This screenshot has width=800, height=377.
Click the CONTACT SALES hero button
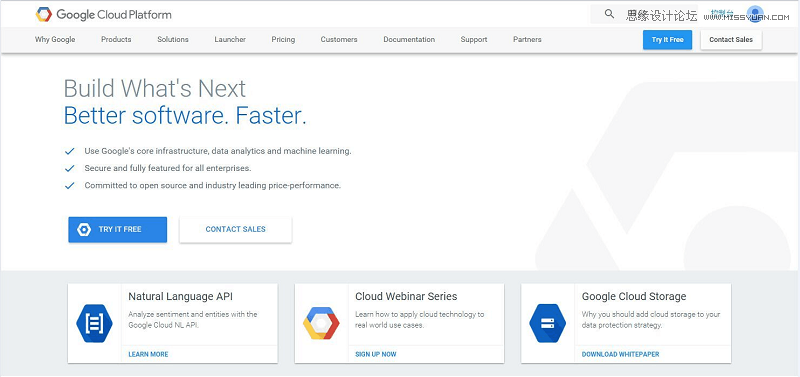(x=236, y=230)
